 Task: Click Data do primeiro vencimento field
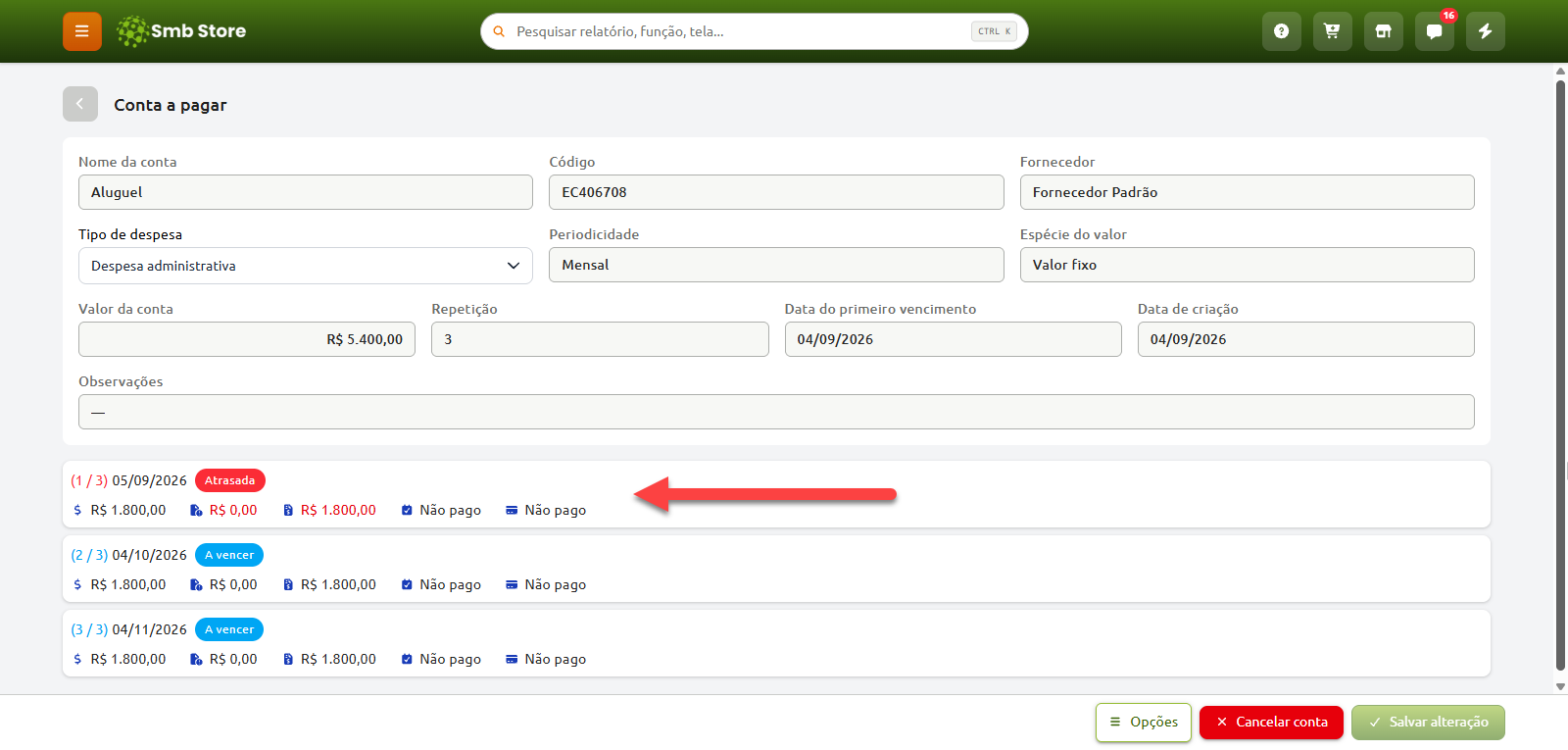953,339
